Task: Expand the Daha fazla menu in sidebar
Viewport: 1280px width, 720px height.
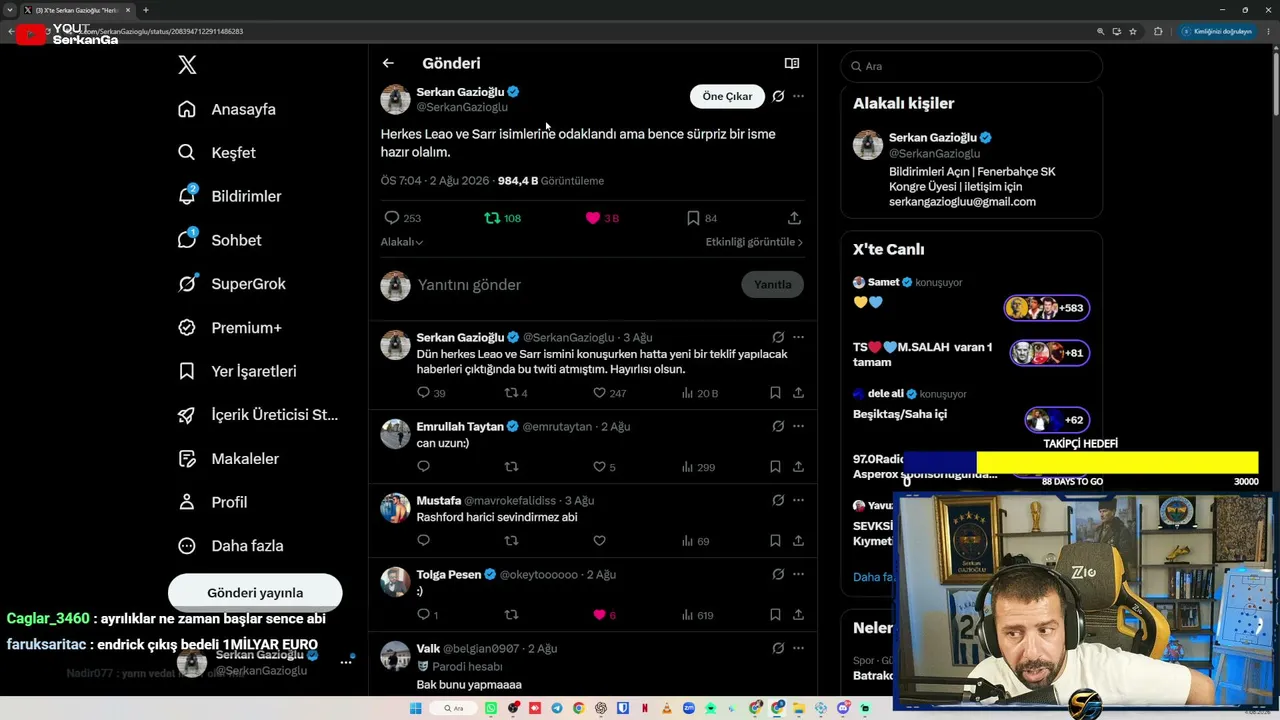Action: 232,546
